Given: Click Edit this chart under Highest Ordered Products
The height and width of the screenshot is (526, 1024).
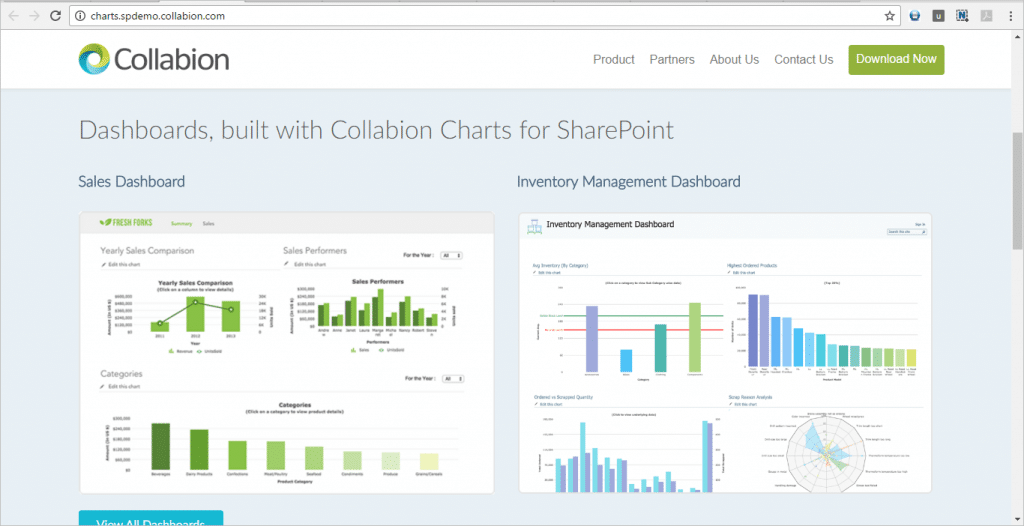Looking at the screenshot, I should tap(744, 272).
